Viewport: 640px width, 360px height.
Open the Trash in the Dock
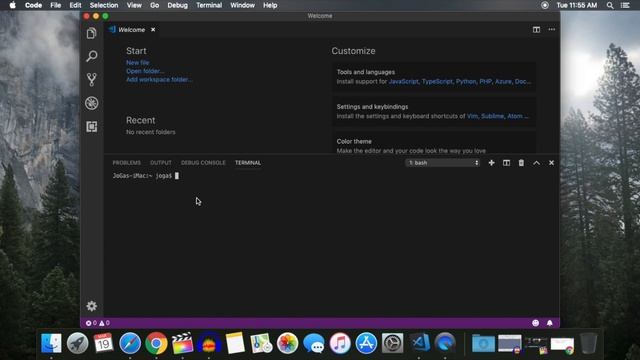(588, 343)
